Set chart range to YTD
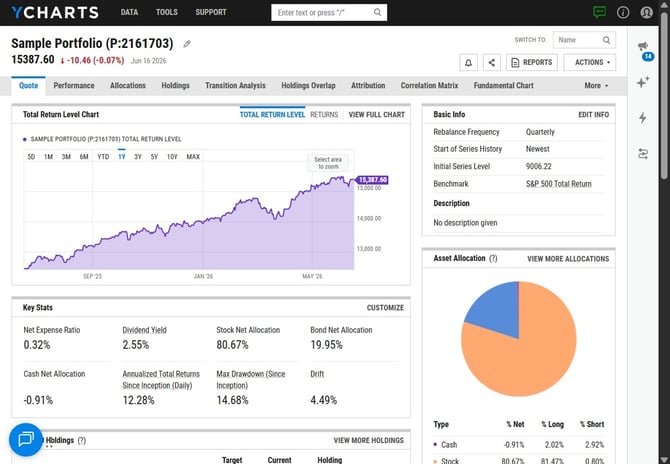The width and height of the screenshot is (670, 464). point(103,157)
